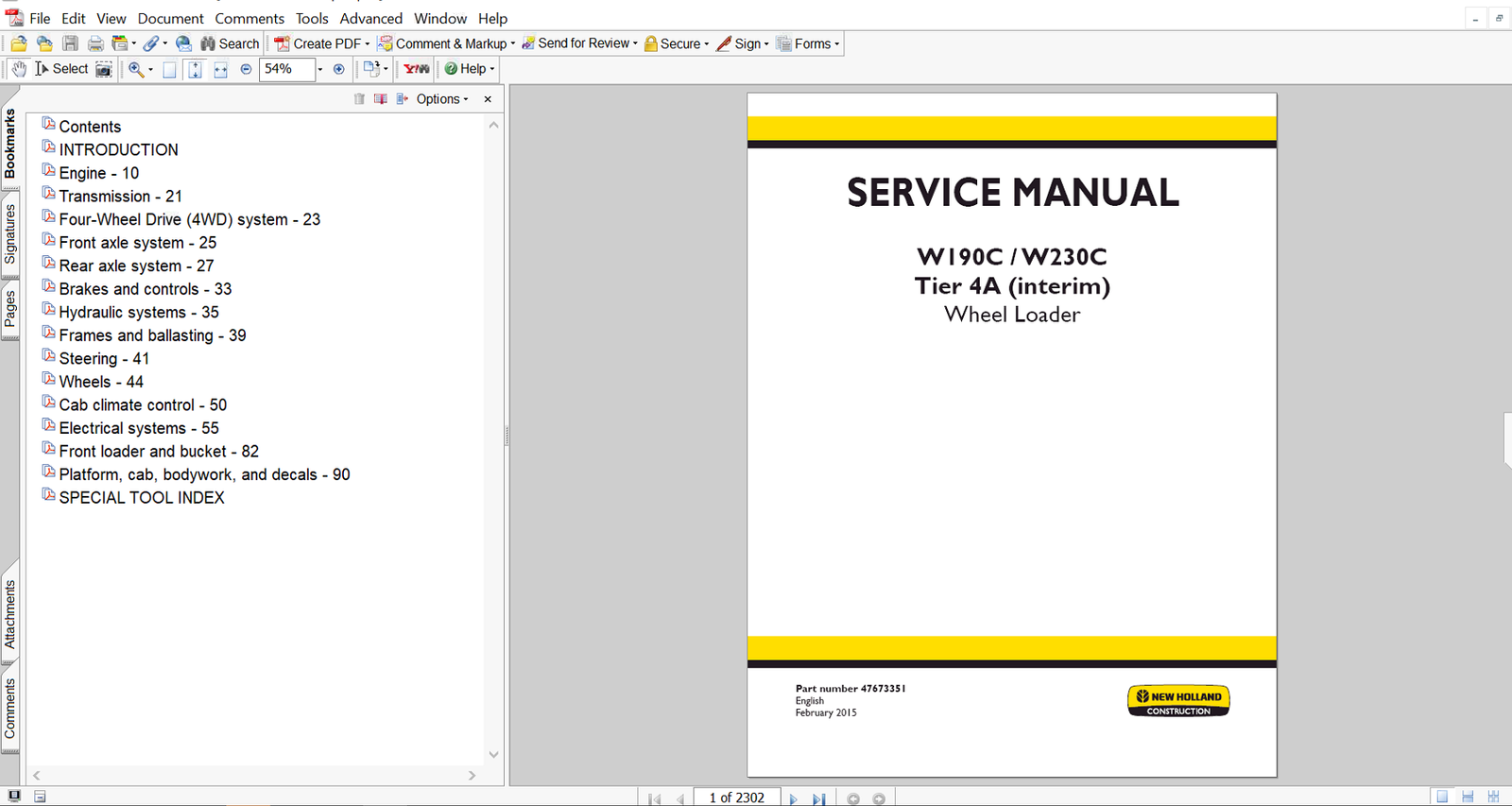The width and height of the screenshot is (1512, 806).
Task: Switch to the Pages side tab
Action: point(10,309)
